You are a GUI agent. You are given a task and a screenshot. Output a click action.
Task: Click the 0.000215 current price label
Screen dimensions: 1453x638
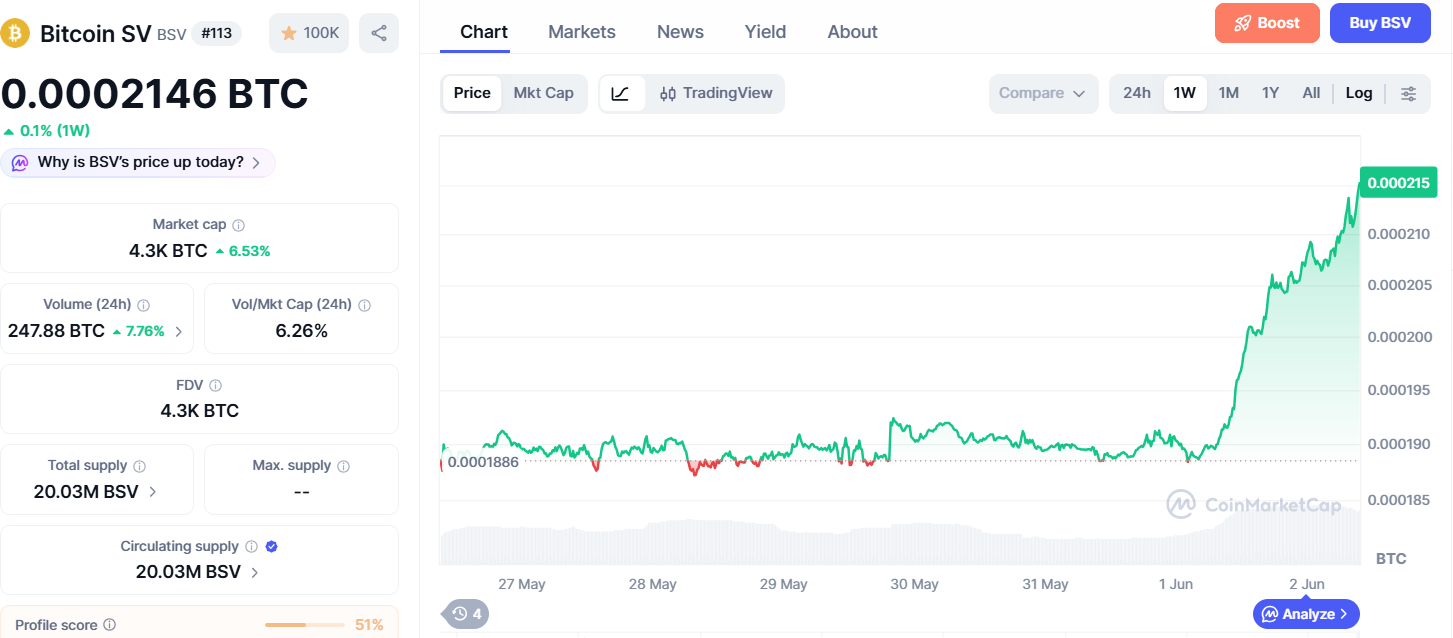pos(1399,183)
